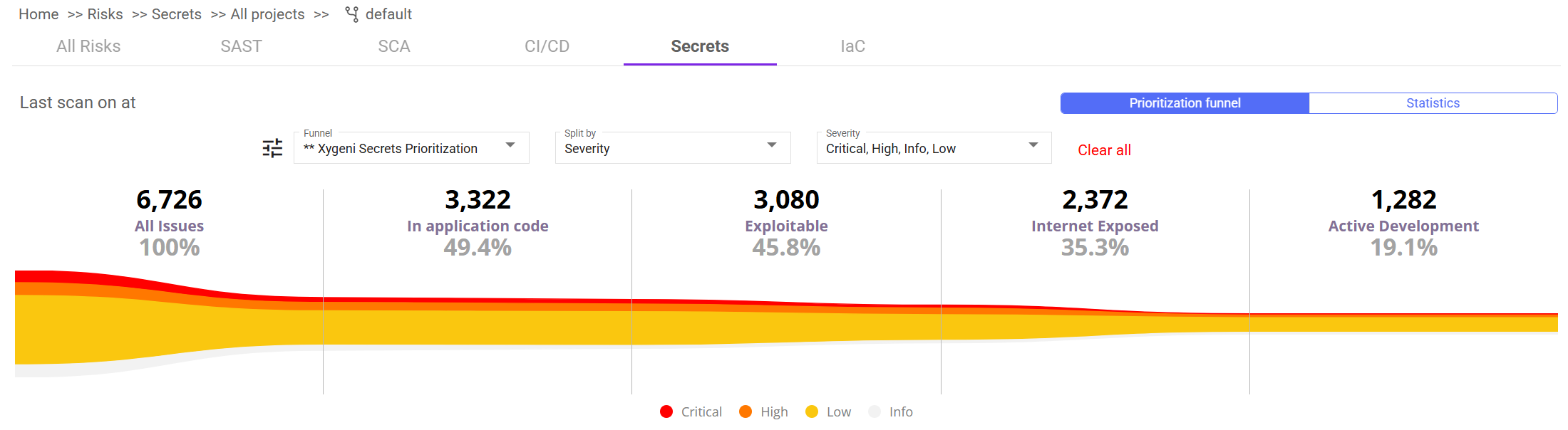Toggle the Critical legend red dot
Viewport: 1568px width, 430px height.
click(x=666, y=411)
